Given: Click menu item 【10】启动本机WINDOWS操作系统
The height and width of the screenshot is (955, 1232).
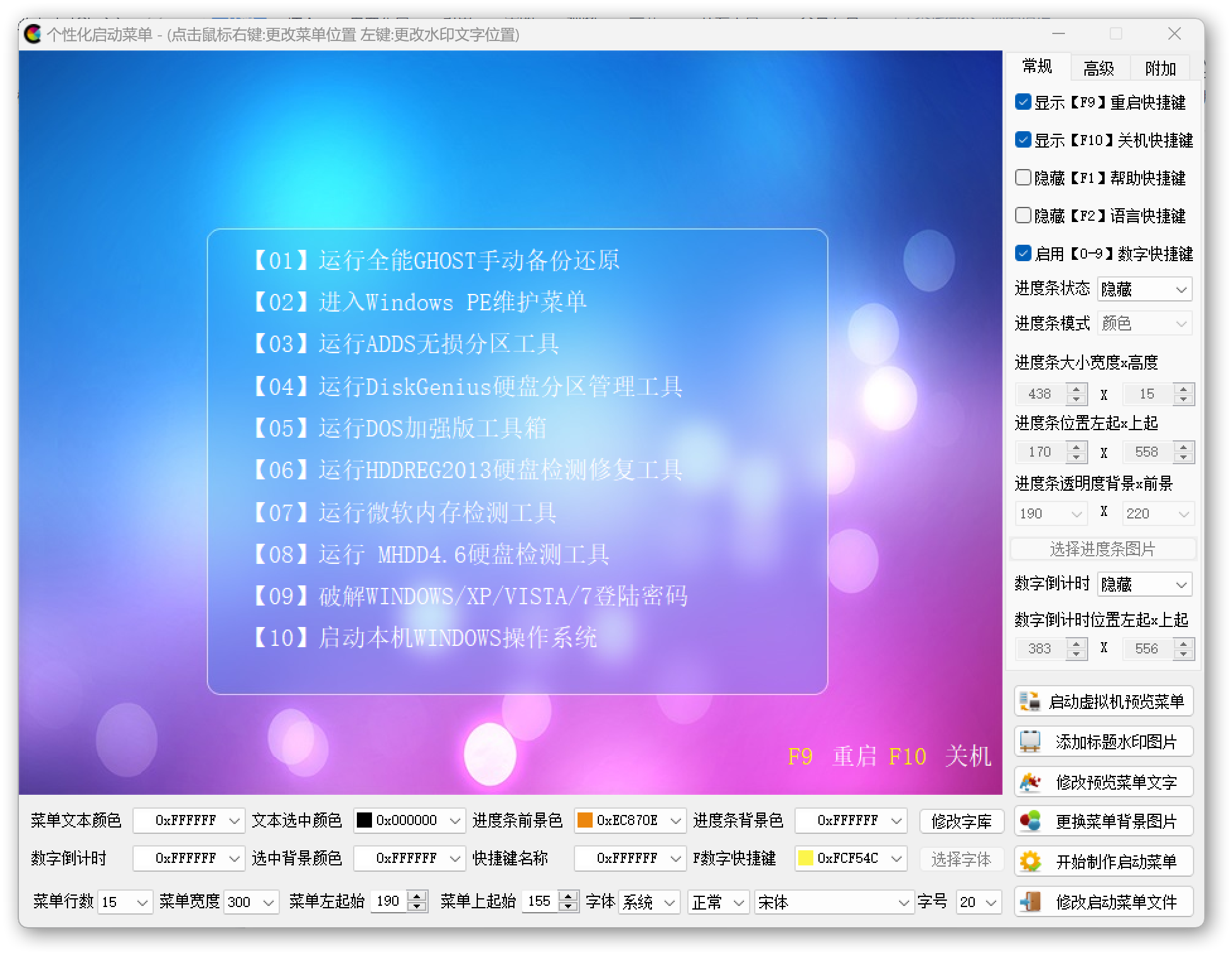Looking at the screenshot, I should tap(424, 637).
